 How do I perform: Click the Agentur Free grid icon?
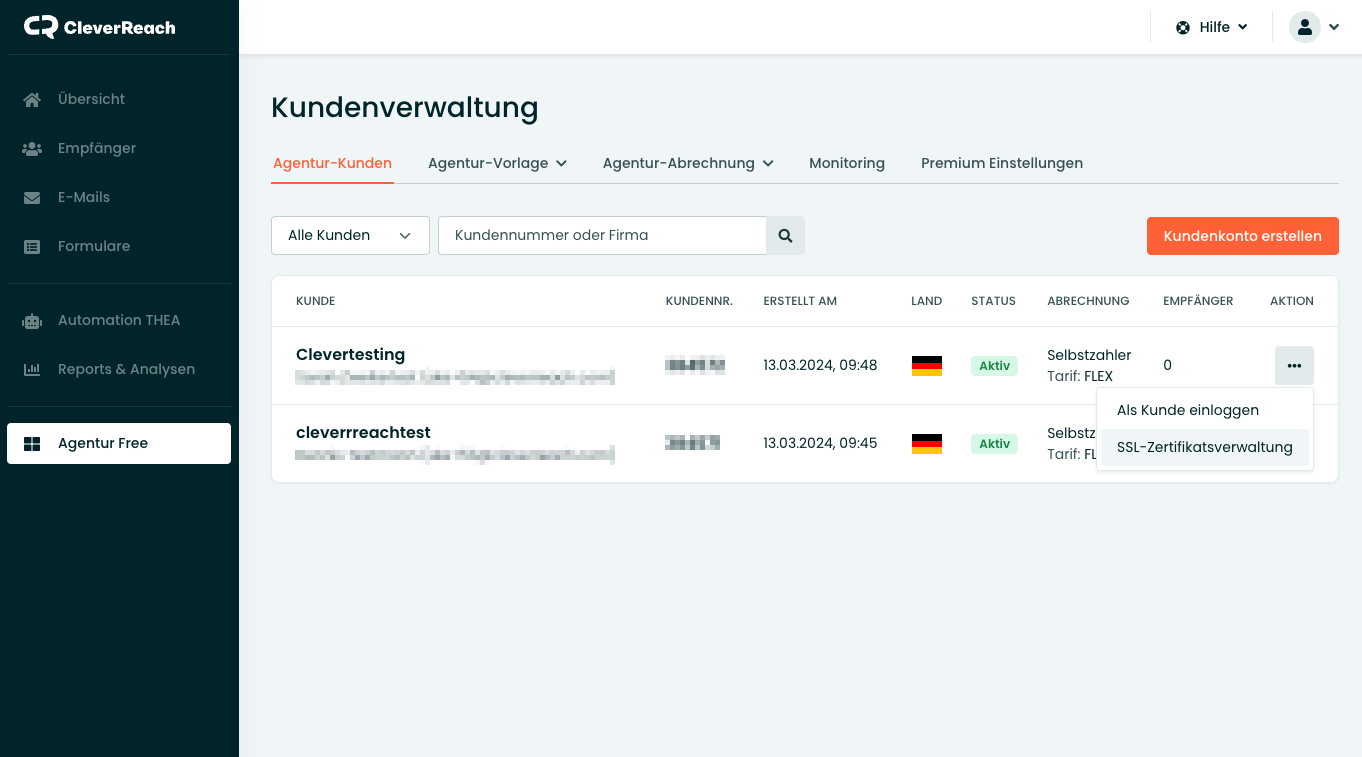(x=32, y=443)
